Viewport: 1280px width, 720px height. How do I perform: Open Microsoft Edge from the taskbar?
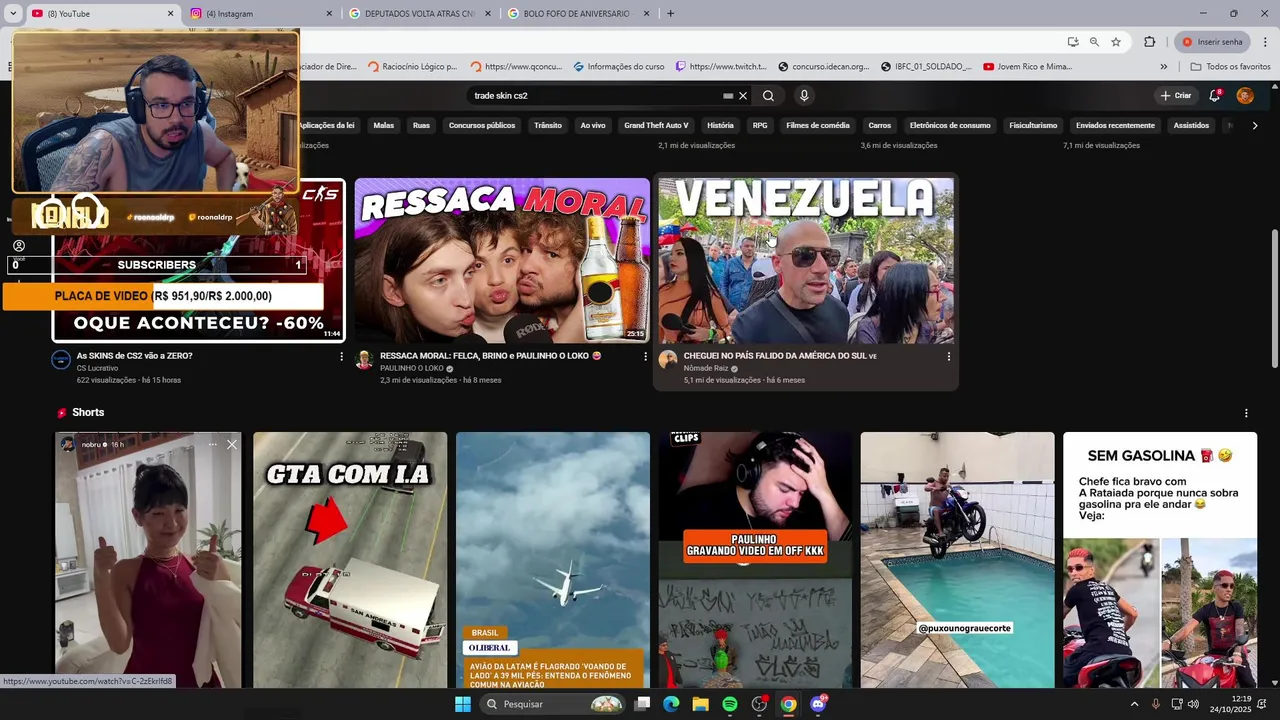click(x=671, y=704)
